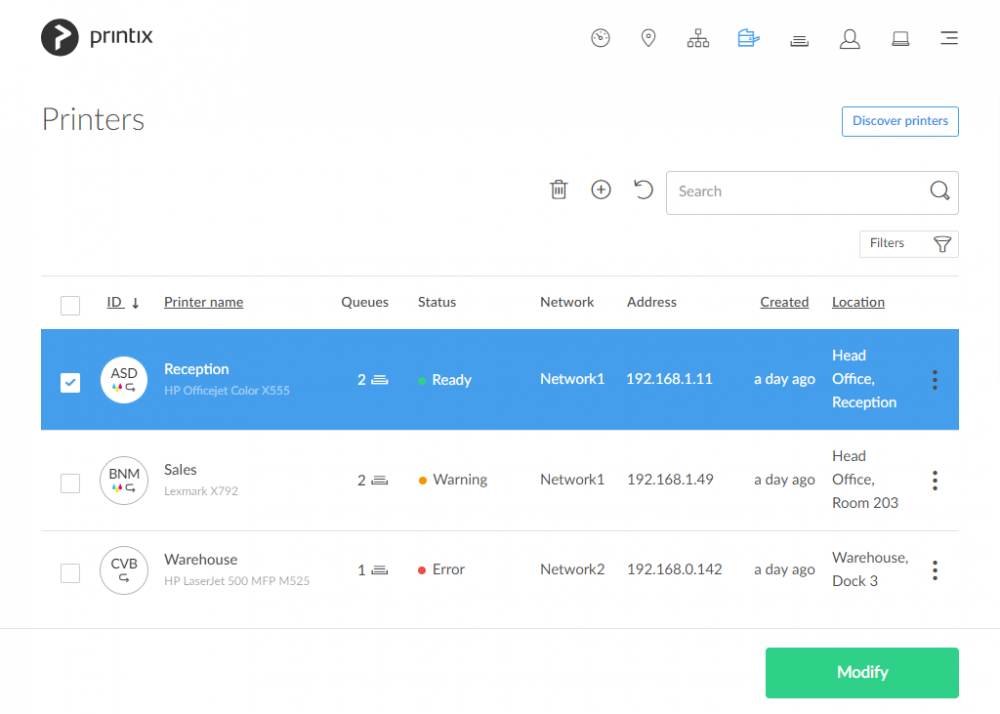
Task: Add a printer using the plus icon
Action: click(x=600, y=189)
